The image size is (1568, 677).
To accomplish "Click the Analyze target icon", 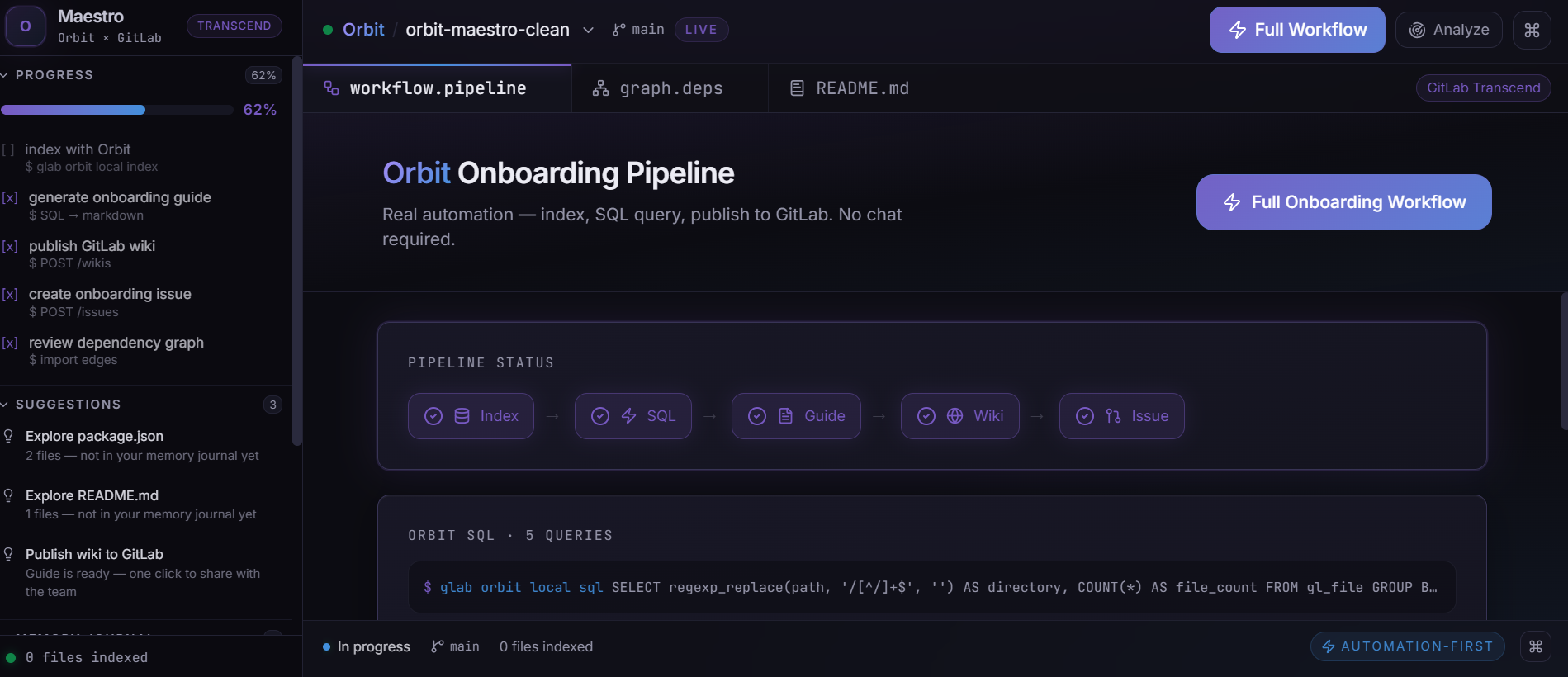I will [1417, 30].
